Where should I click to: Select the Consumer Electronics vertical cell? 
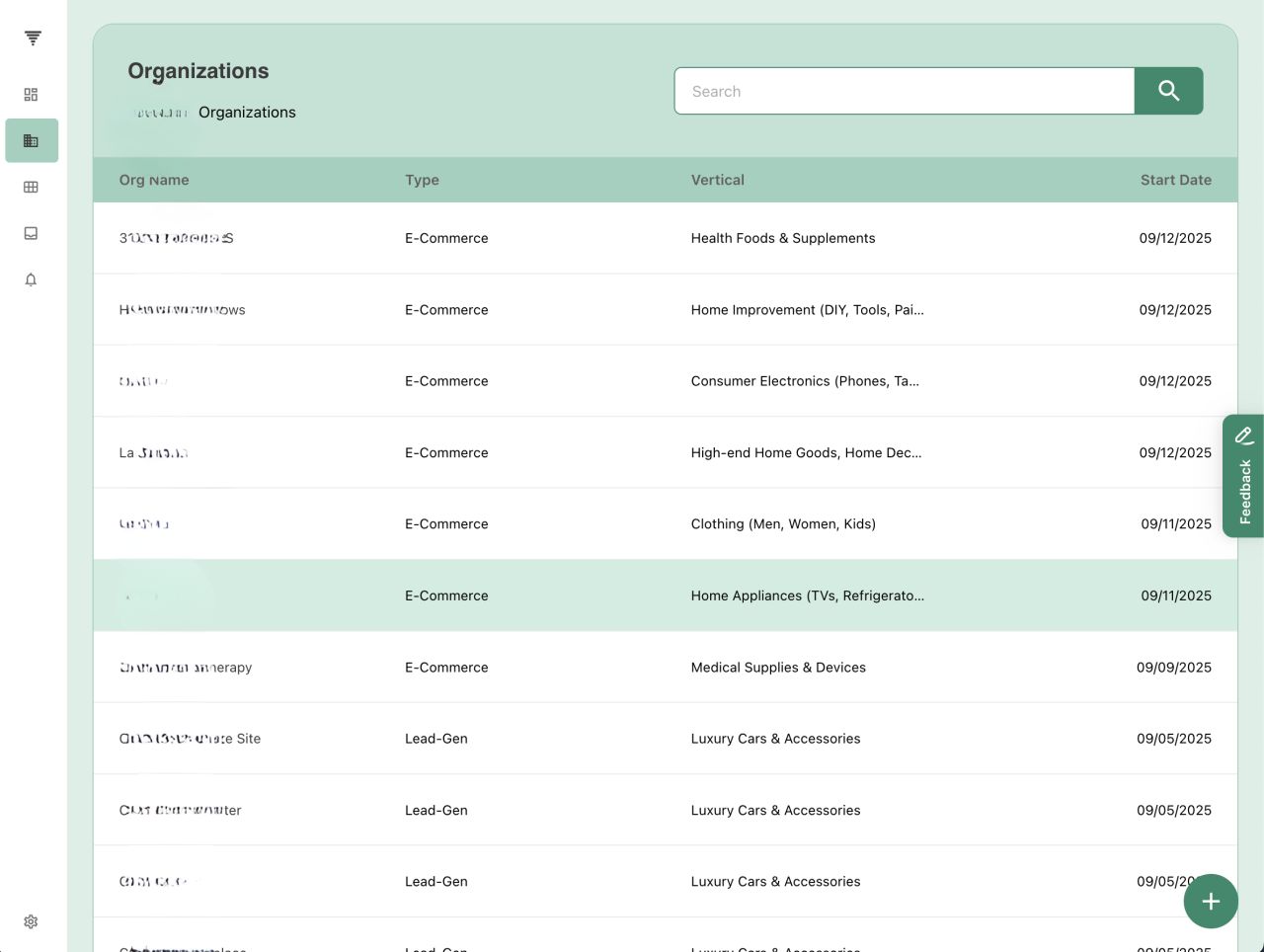tap(805, 381)
